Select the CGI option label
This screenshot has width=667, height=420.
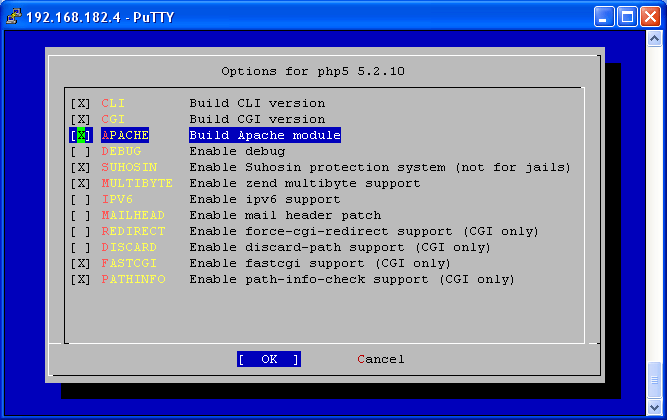click(113, 119)
